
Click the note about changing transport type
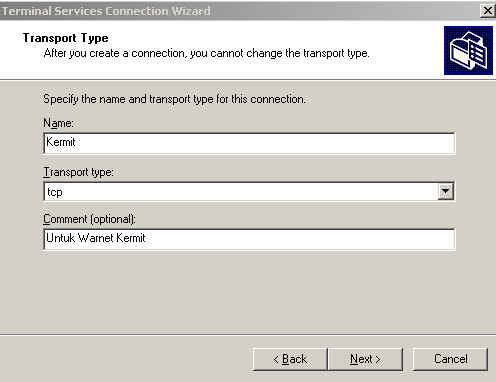point(207,53)
